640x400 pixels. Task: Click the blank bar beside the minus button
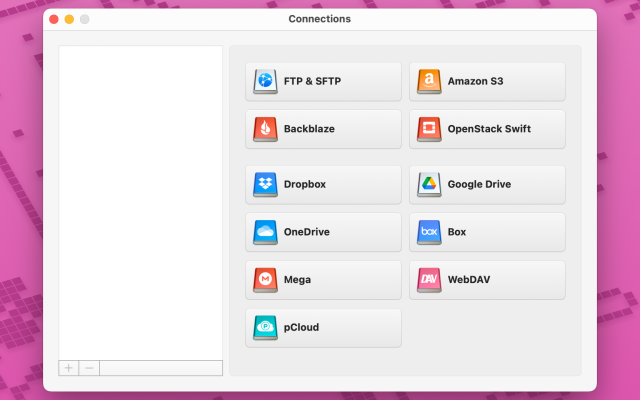160,368
